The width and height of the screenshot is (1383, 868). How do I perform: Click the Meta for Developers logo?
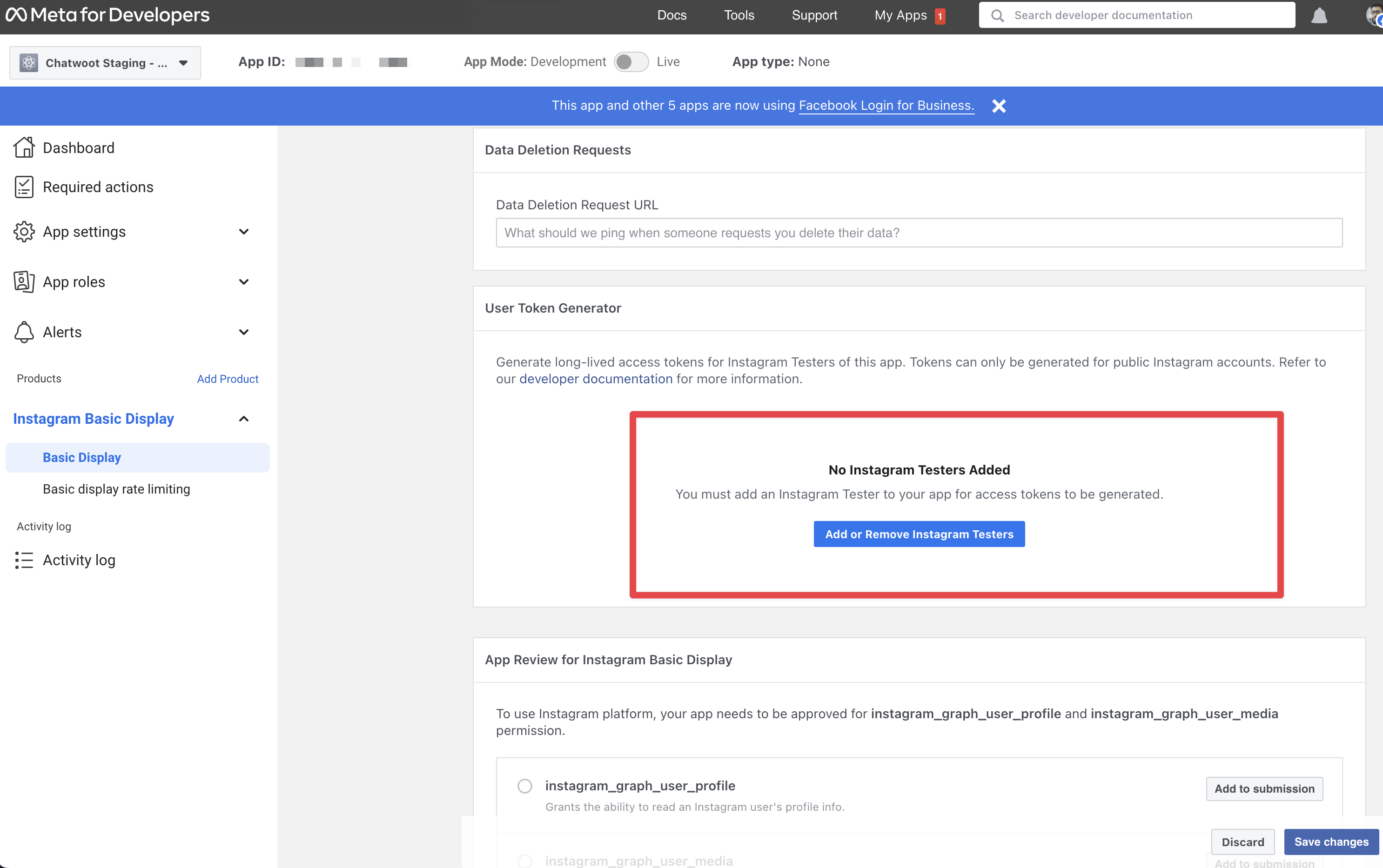[107, 15]
